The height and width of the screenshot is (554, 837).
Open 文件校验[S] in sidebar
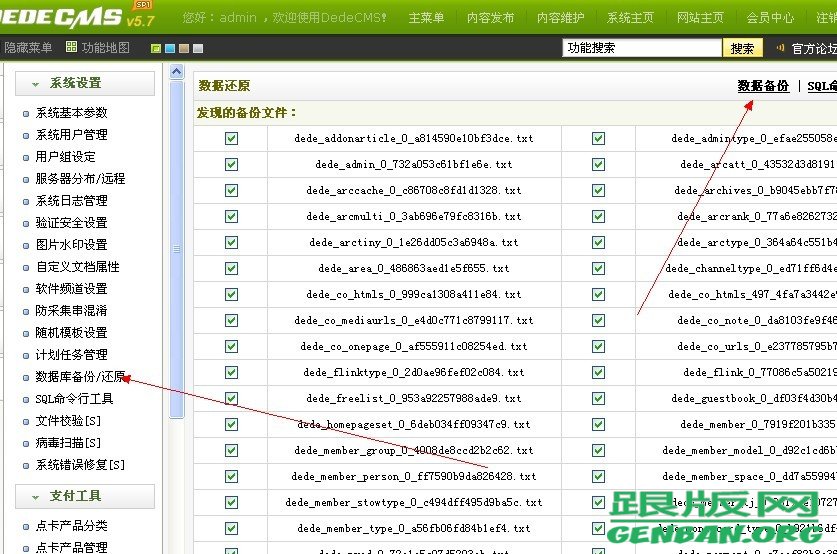point(68,421)
